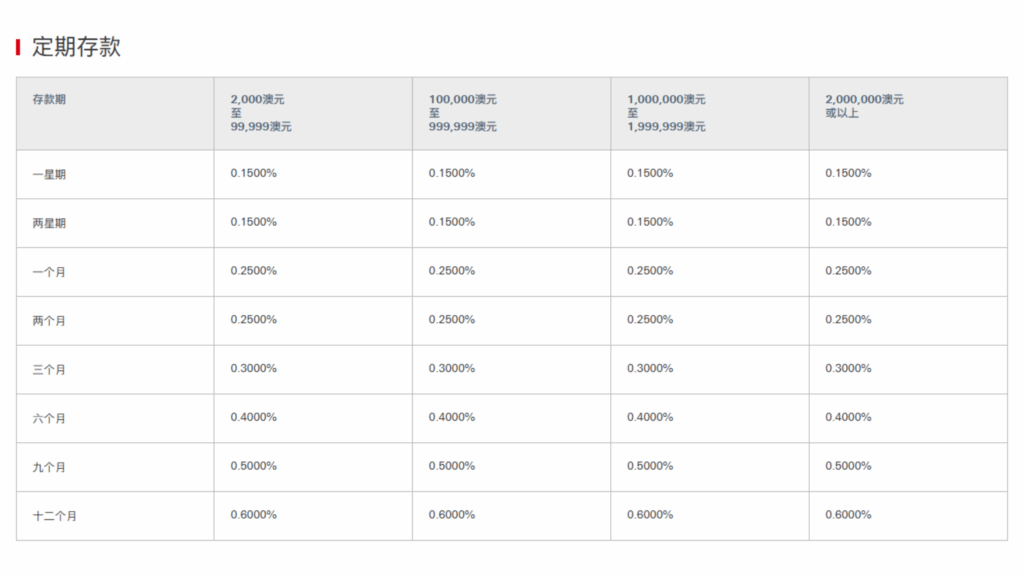Click 六个月 rate under 2,000,000澳元 column
This screenshot has height=576, width=1024.
click(x=848, y=417)
